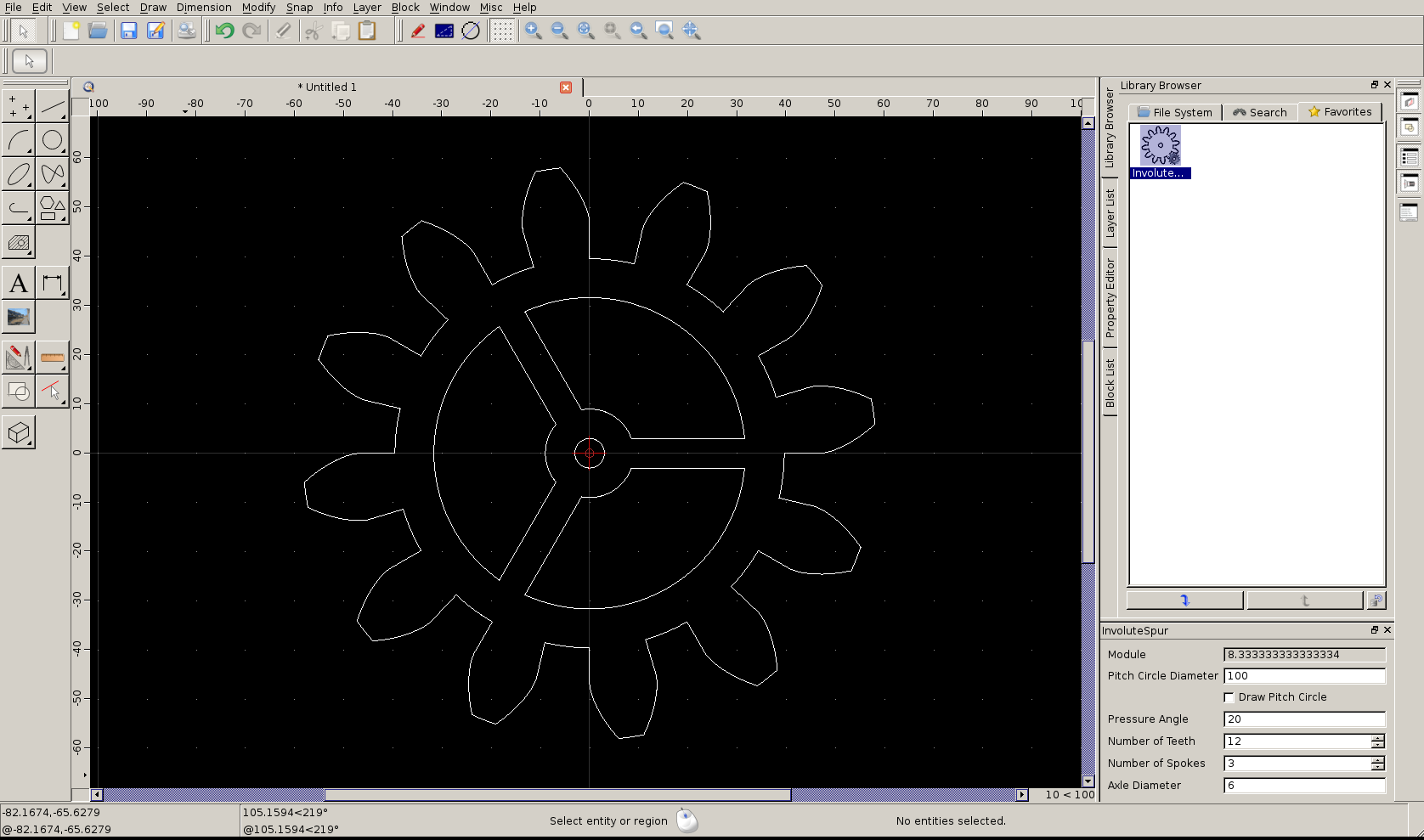Open the Dimension menu

point(204,7)
